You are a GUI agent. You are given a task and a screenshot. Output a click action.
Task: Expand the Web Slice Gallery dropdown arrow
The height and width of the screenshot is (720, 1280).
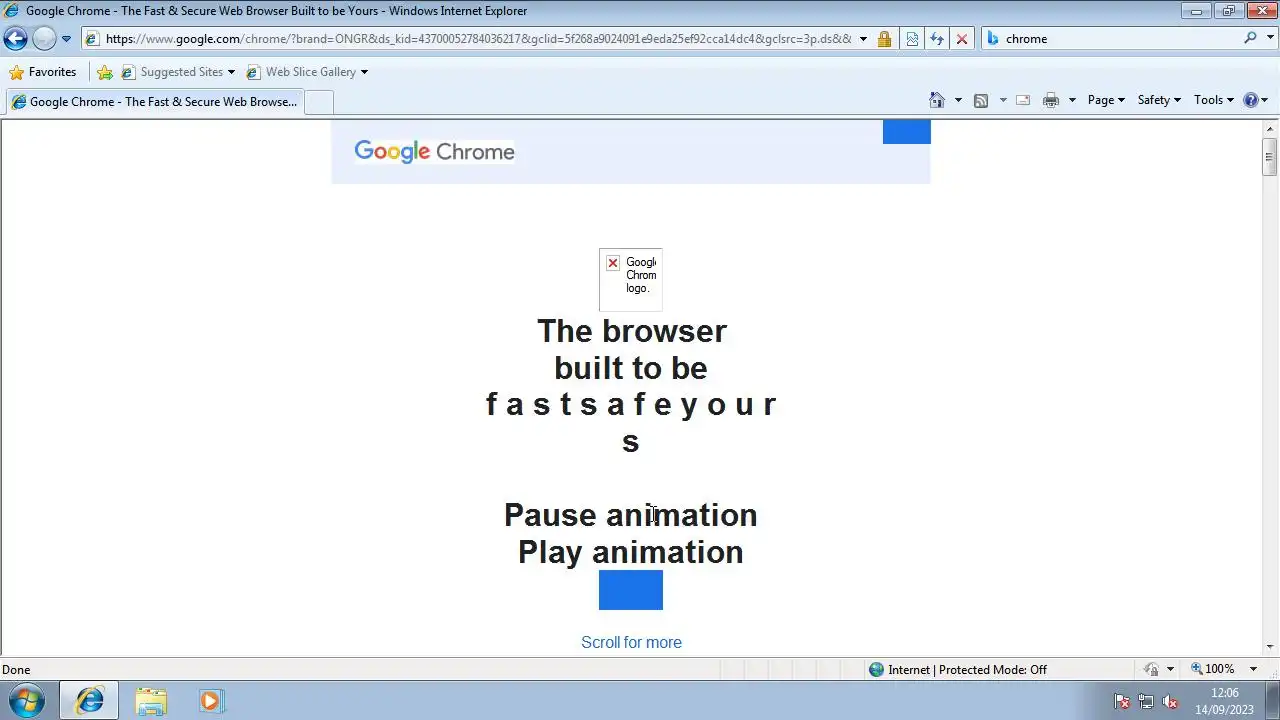pos(364,72)
